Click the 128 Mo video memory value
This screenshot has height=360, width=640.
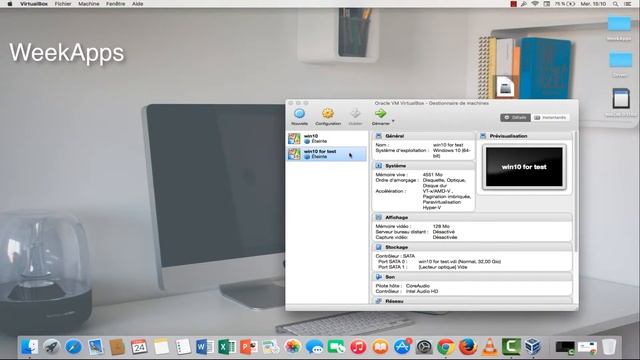[441, 226]
